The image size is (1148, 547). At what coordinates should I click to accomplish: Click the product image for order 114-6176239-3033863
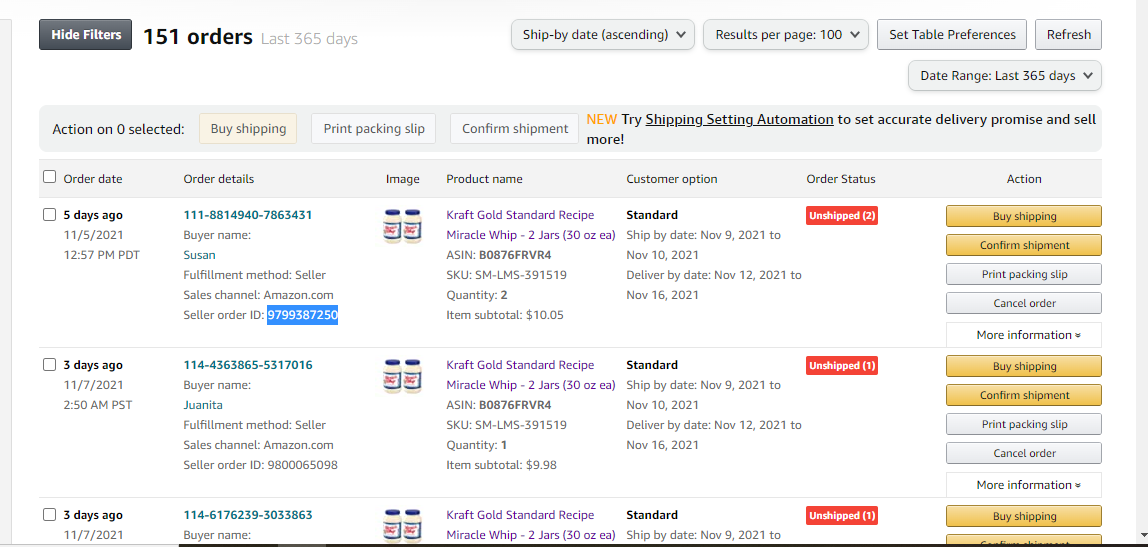[x=403, y=525]
